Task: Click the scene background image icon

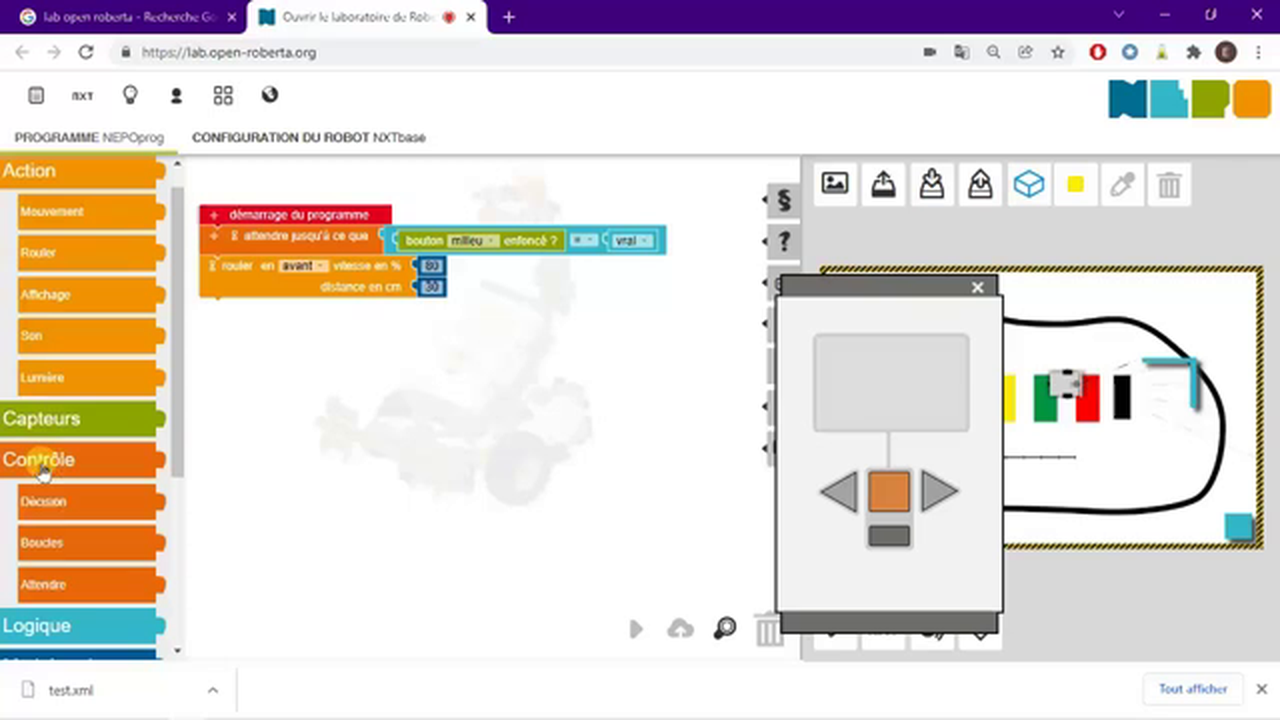Action: (835, 184)
